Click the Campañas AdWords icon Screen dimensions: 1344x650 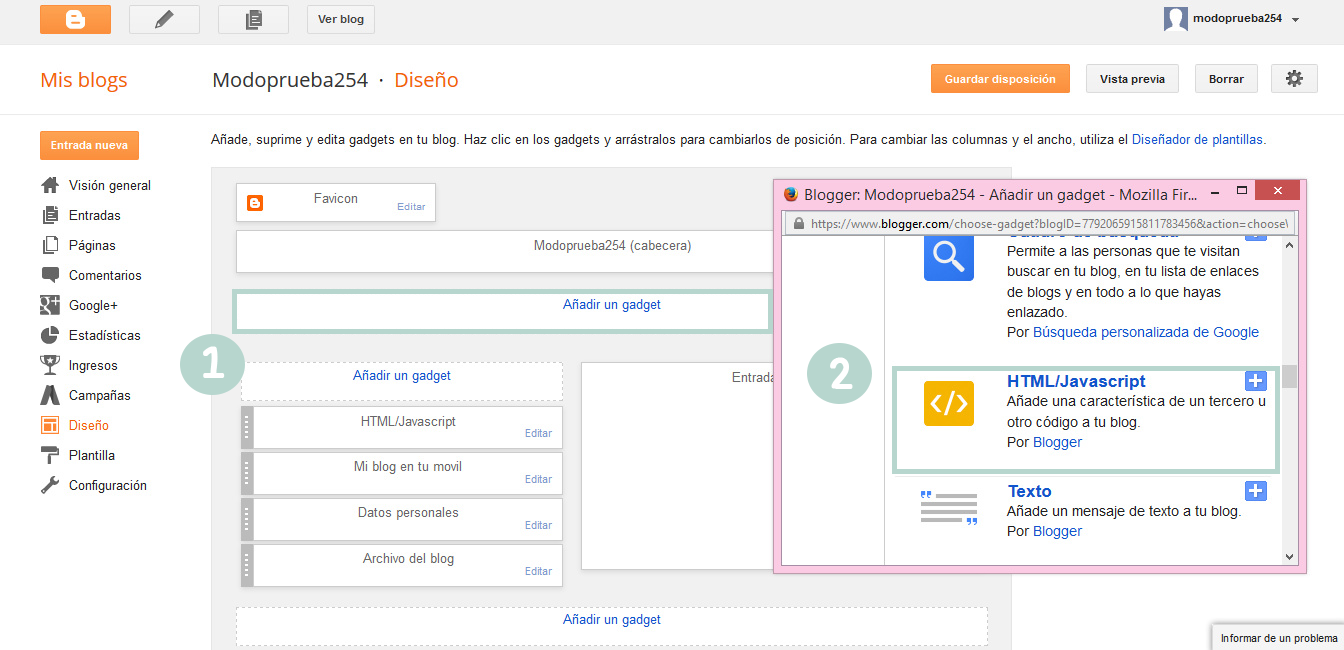[50, 395]
